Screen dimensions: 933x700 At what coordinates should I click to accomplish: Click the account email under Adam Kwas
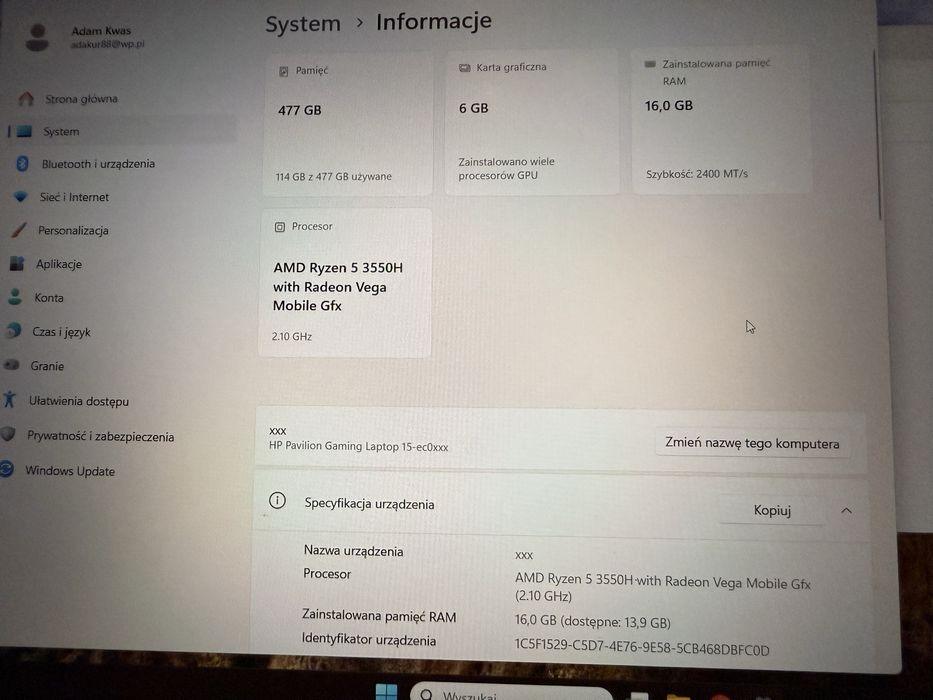point(108,44)
